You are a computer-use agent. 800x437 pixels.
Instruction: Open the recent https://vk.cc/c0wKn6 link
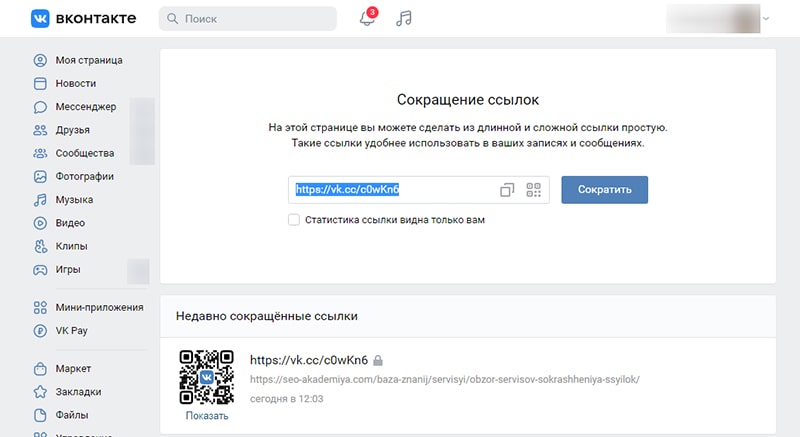click(x=309, y=360)
